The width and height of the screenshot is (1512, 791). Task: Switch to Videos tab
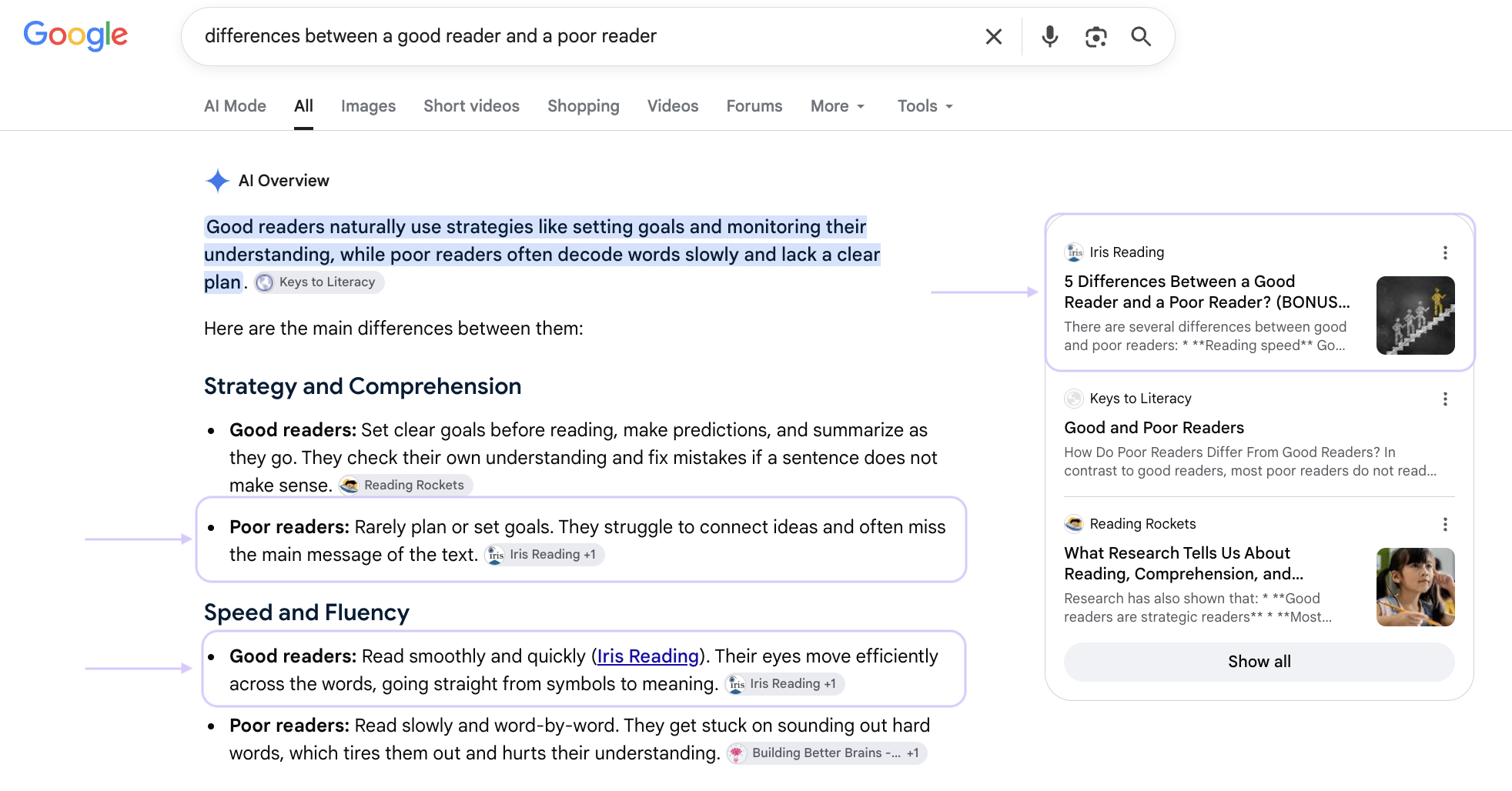672,106
